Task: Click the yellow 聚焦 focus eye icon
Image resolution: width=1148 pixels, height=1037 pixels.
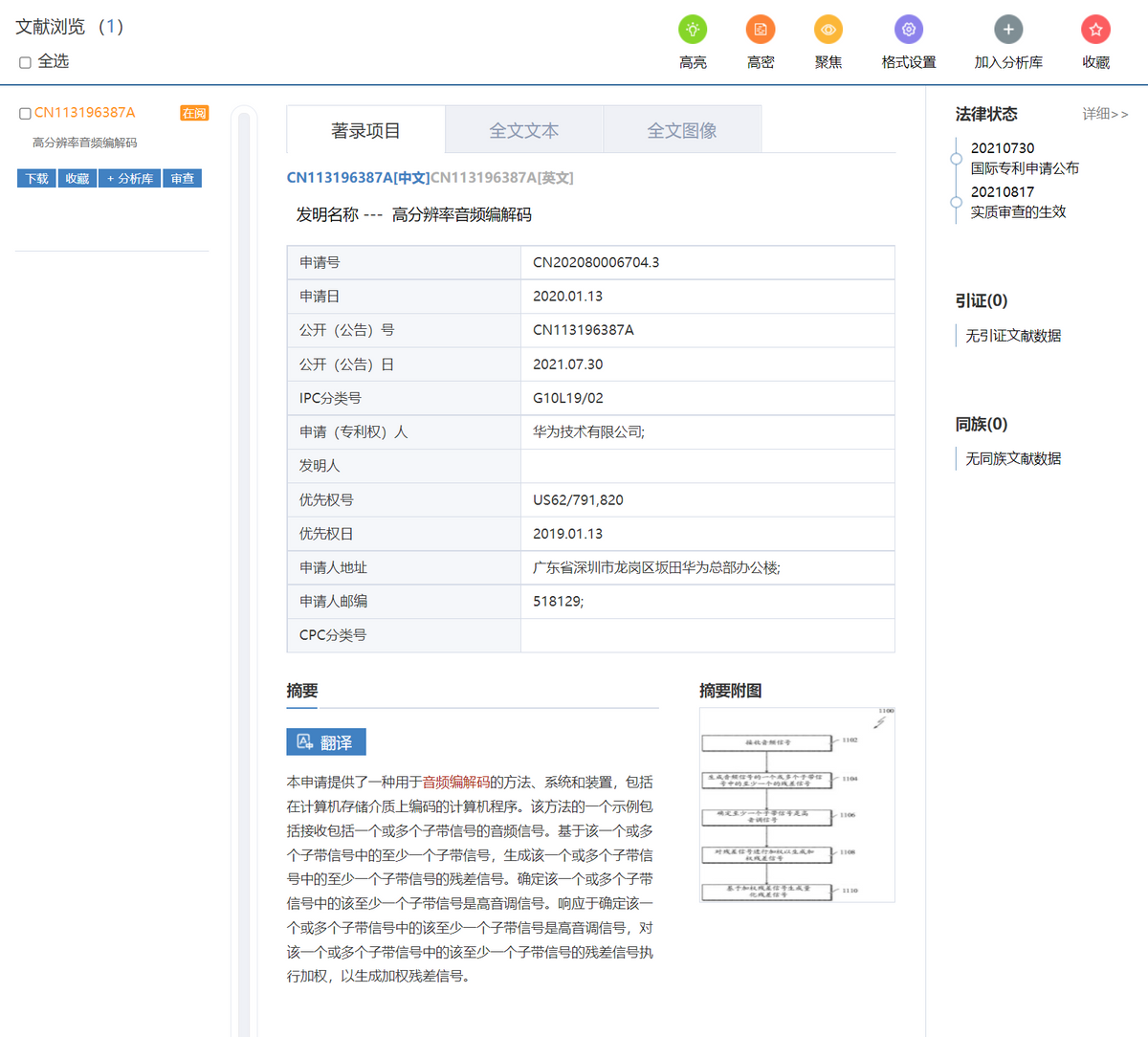Action: 828,30
